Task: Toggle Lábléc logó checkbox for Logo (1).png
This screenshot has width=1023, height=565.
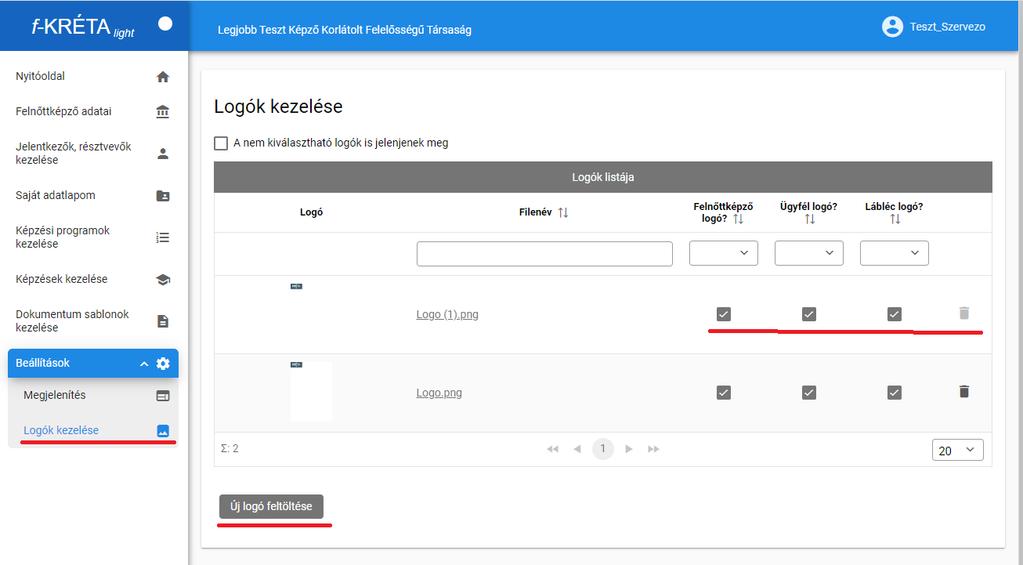Action: [894, 314]
